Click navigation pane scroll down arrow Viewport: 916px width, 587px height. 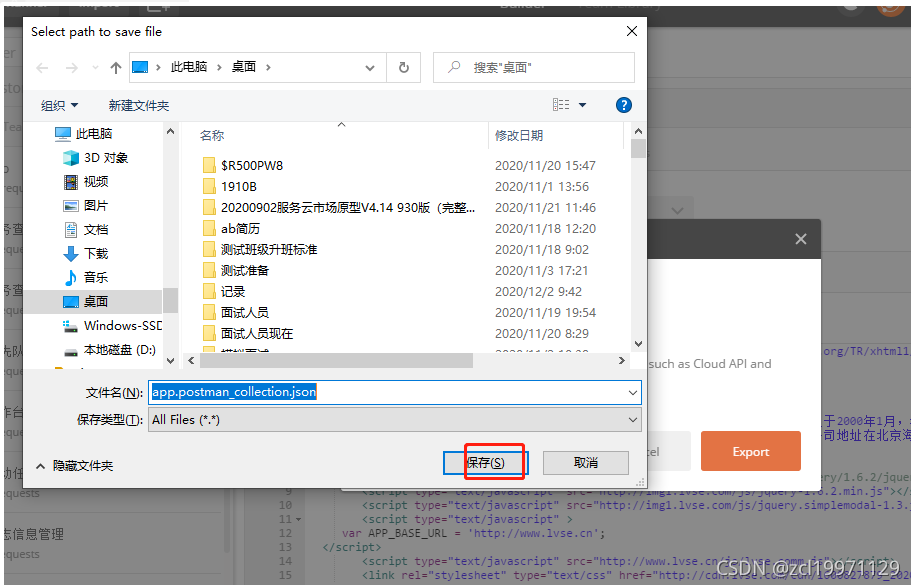[x=170, y=360]
